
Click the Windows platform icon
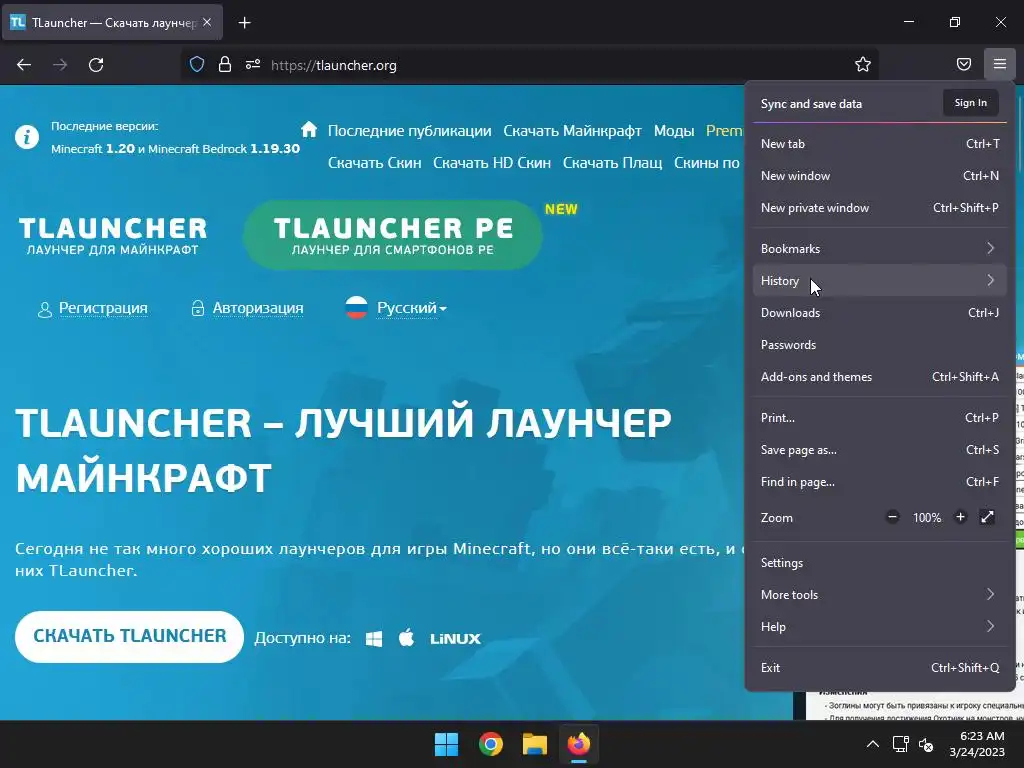pos(374,638)
